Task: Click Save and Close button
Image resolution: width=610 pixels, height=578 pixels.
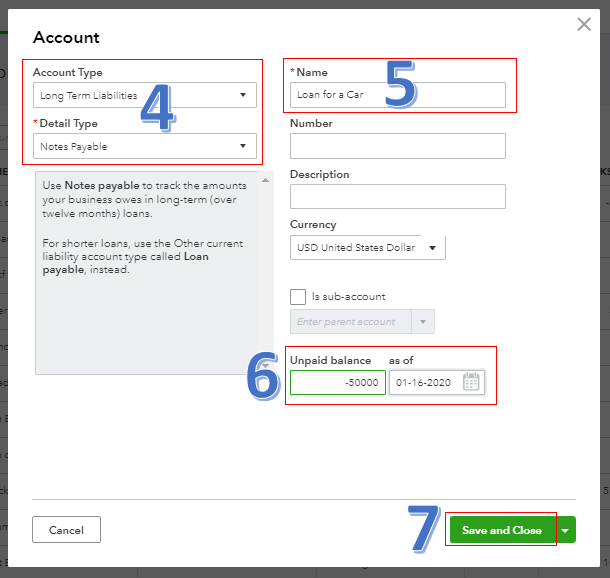Action: pos(502,529)
